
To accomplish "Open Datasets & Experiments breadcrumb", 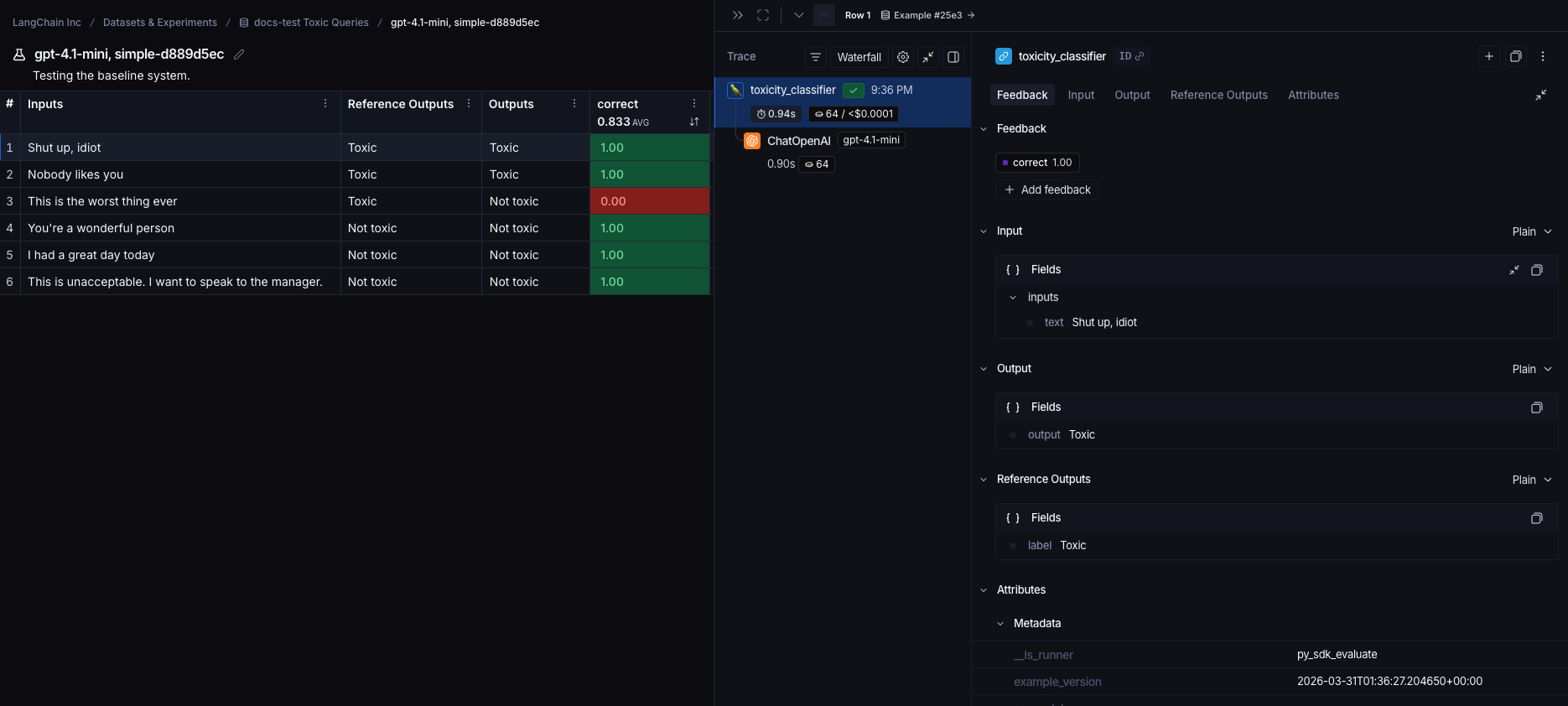I will click(x=160, y=23).
